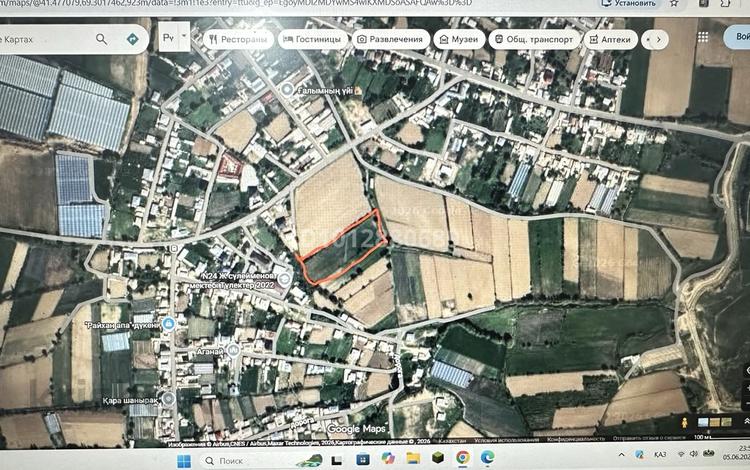Viewport: 750px width, 470px height.
Task: Open directions with the blue diamond icon
Action: pos(132,39)
